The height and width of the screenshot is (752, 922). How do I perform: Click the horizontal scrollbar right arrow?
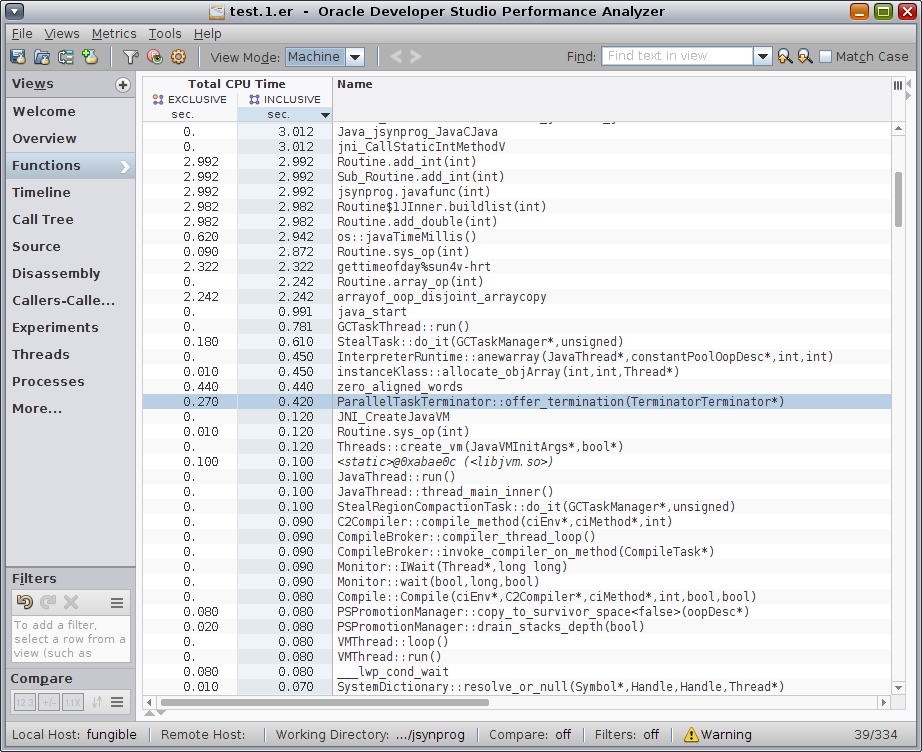[883, 703]
